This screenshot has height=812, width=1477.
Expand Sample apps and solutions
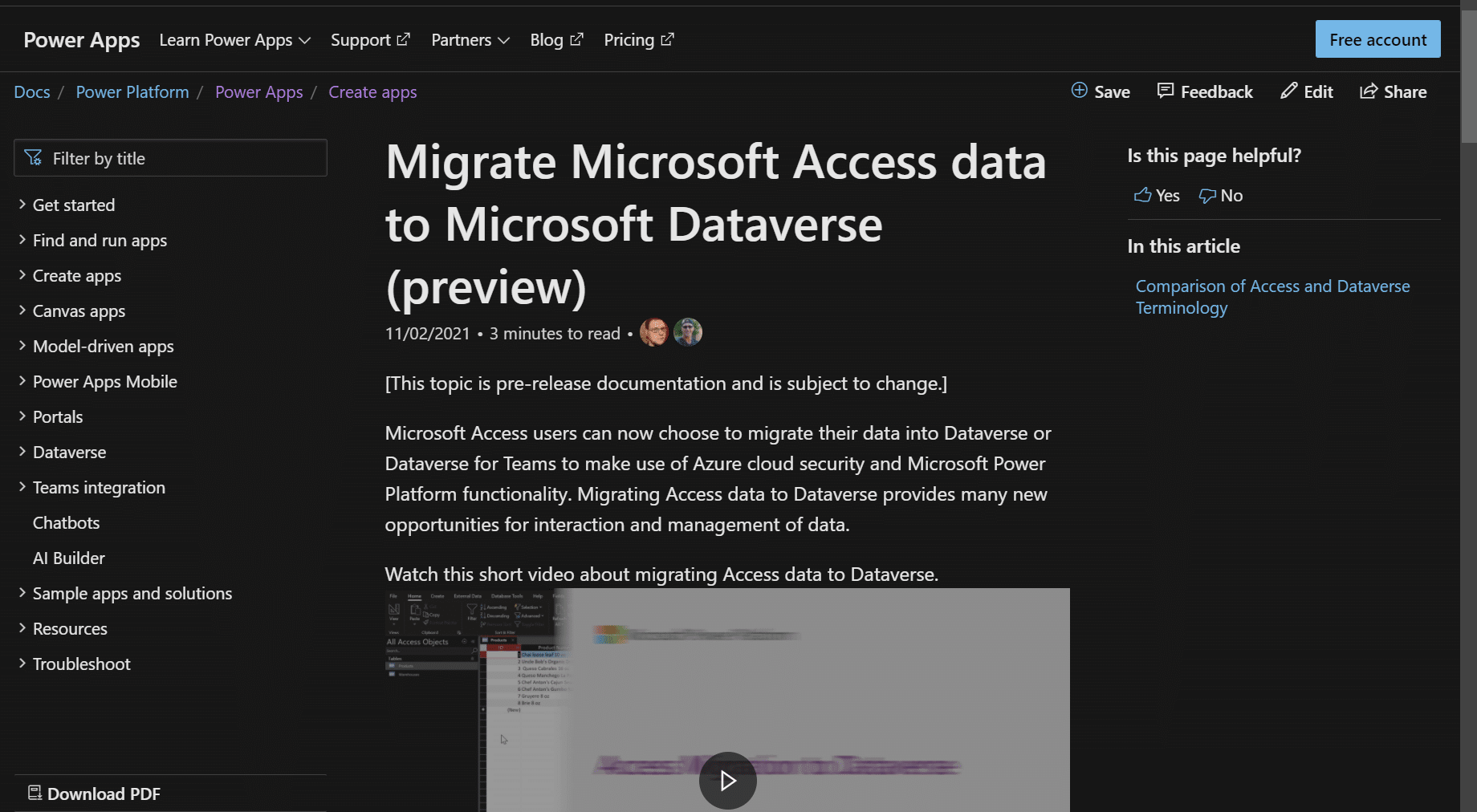click(x=22, y=593)
